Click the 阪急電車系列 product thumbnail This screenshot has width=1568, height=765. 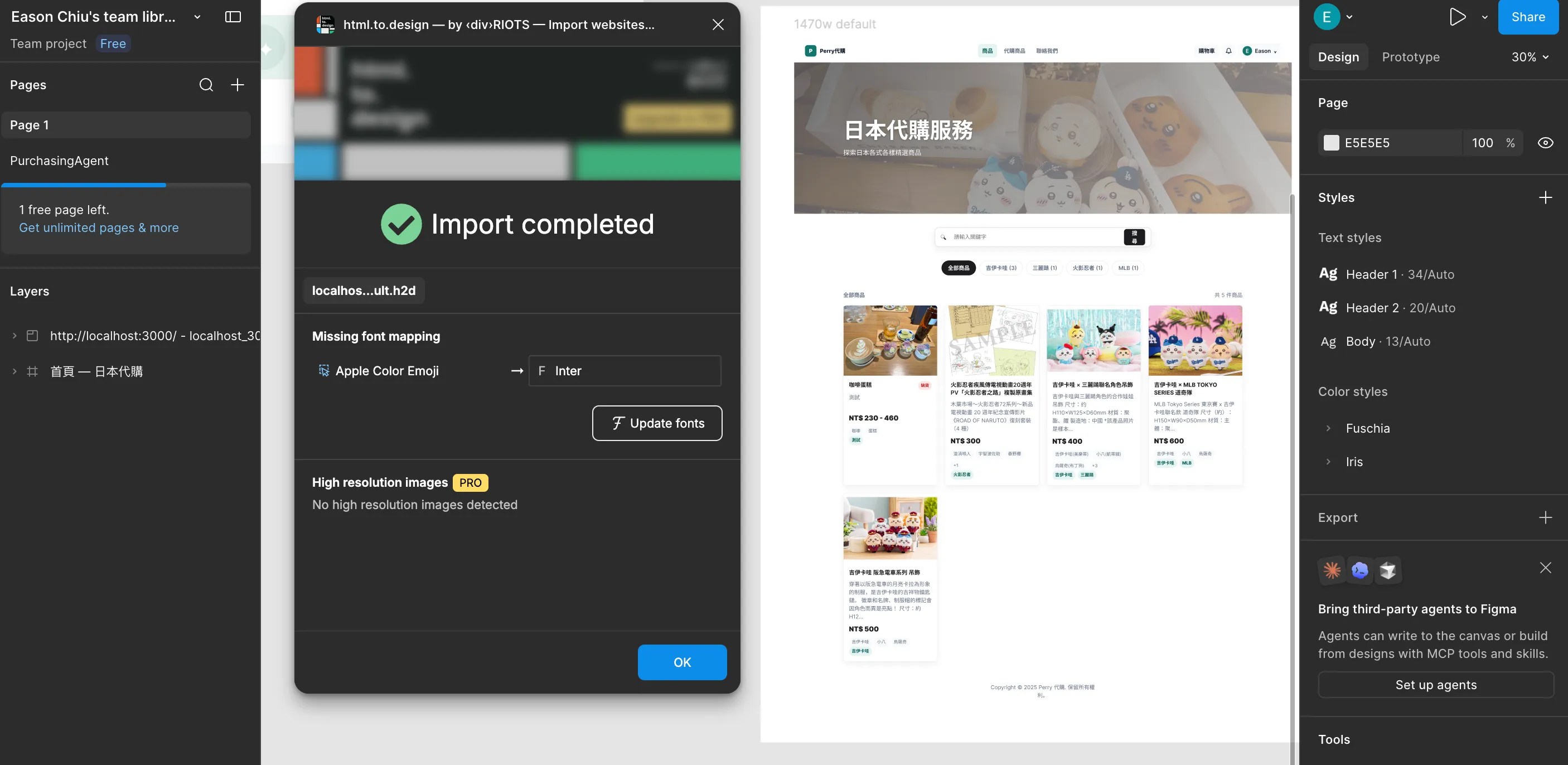click(x=890, y=528)
